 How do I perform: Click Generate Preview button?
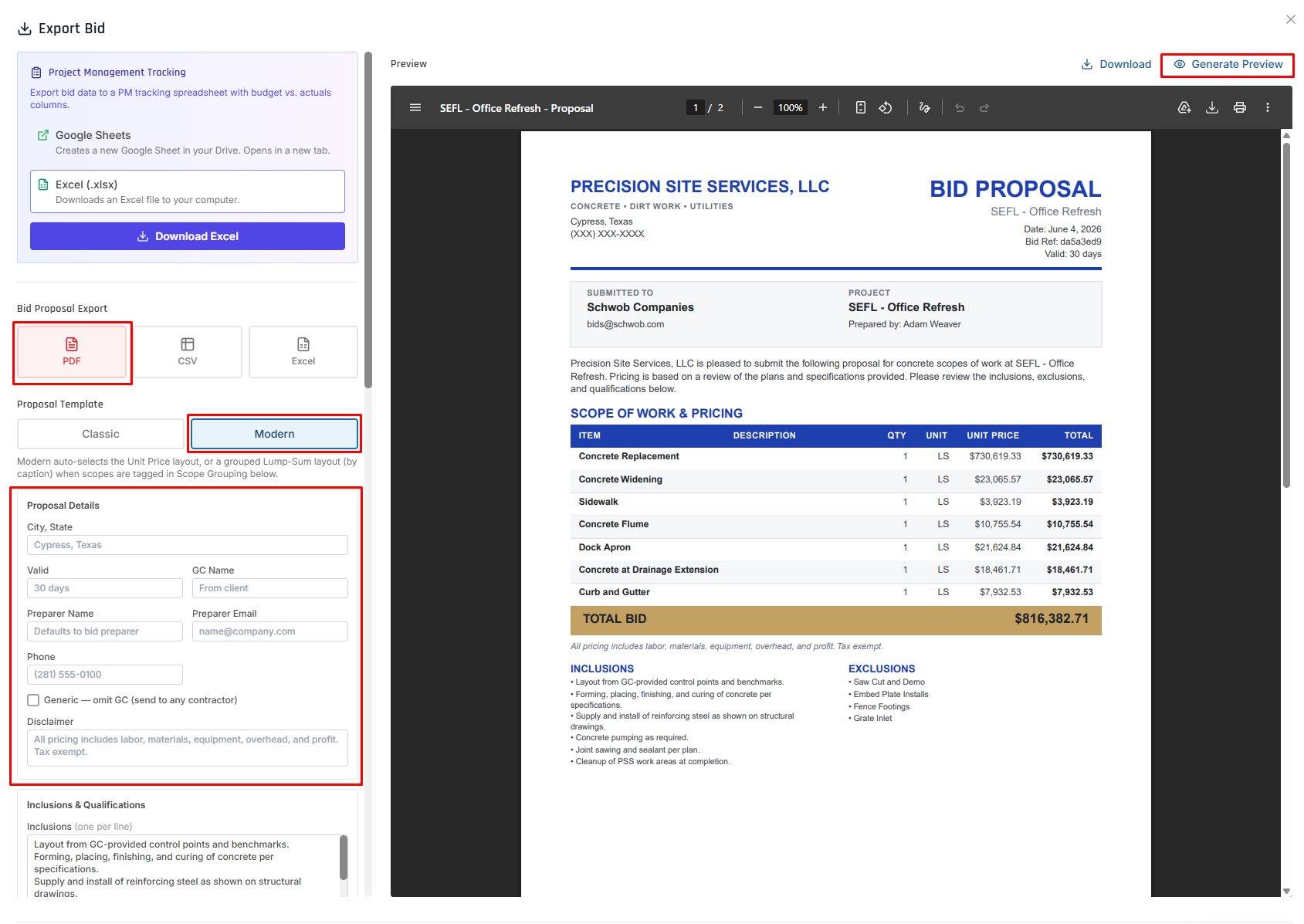click(1228, 64)
